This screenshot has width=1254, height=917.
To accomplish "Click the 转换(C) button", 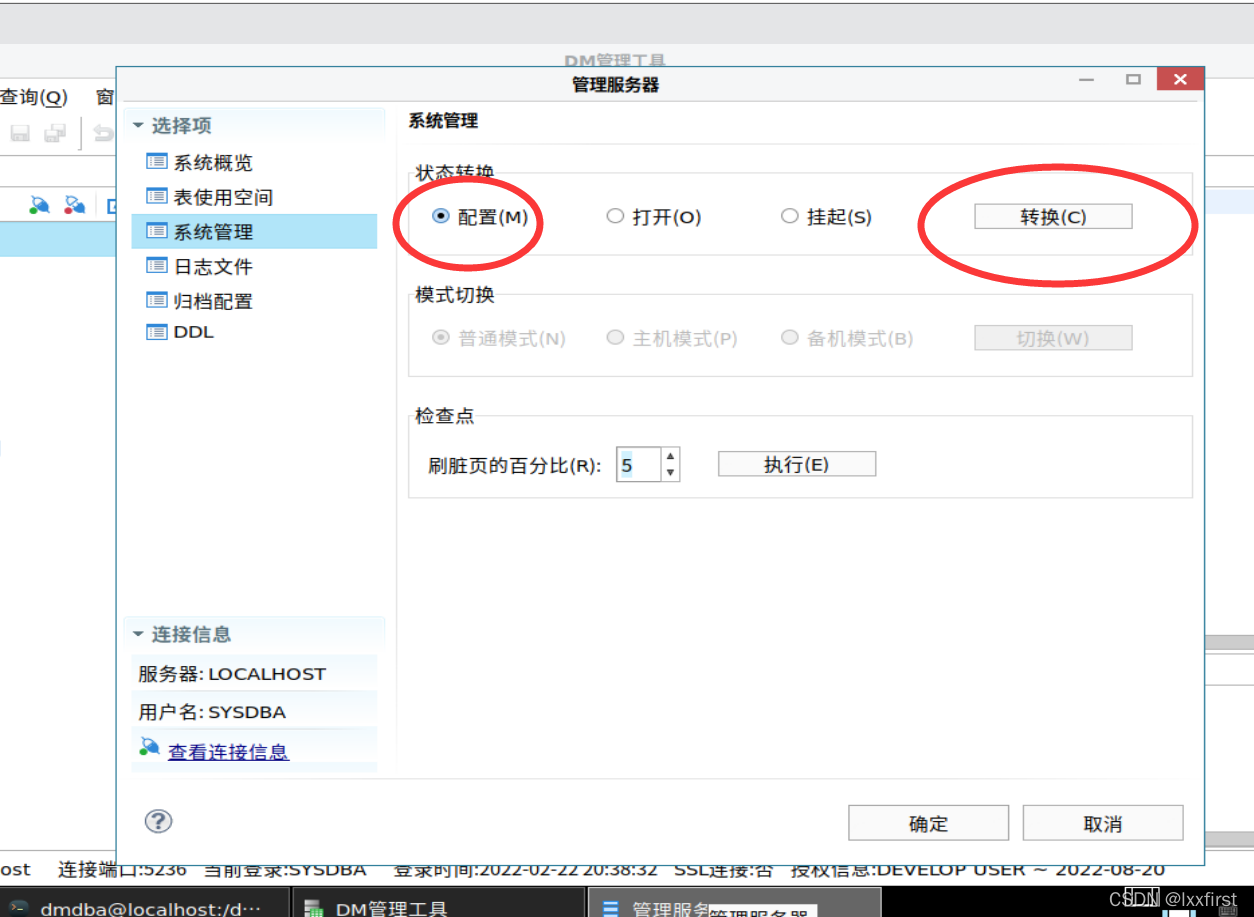I will 1053,216.
